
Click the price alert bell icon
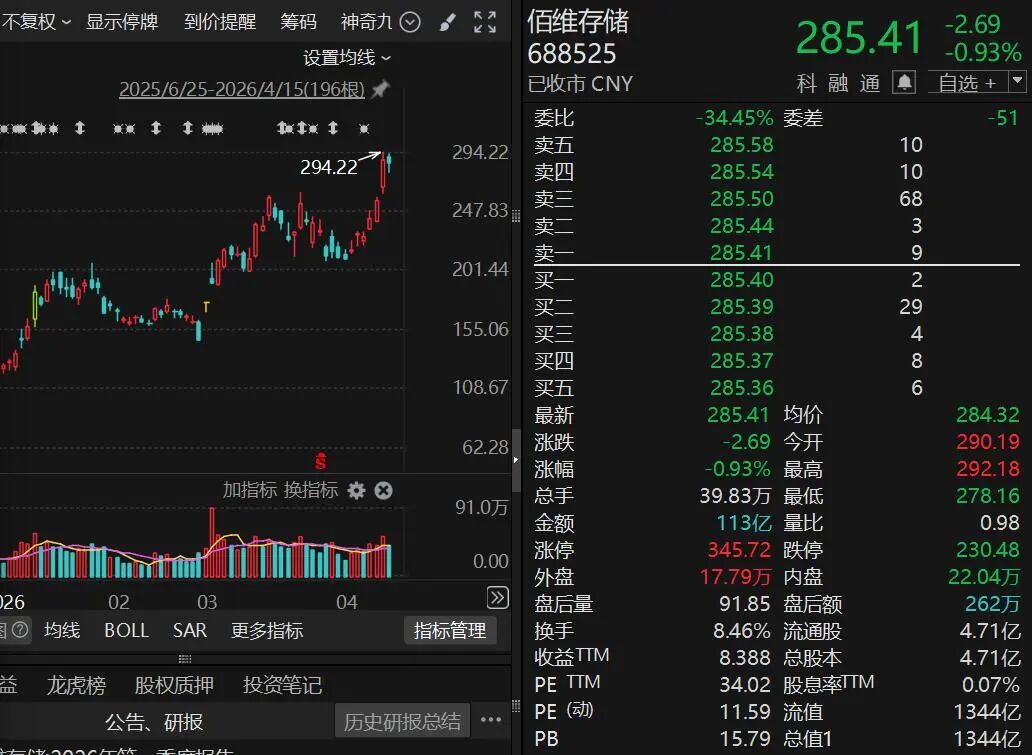click(904, 82)
